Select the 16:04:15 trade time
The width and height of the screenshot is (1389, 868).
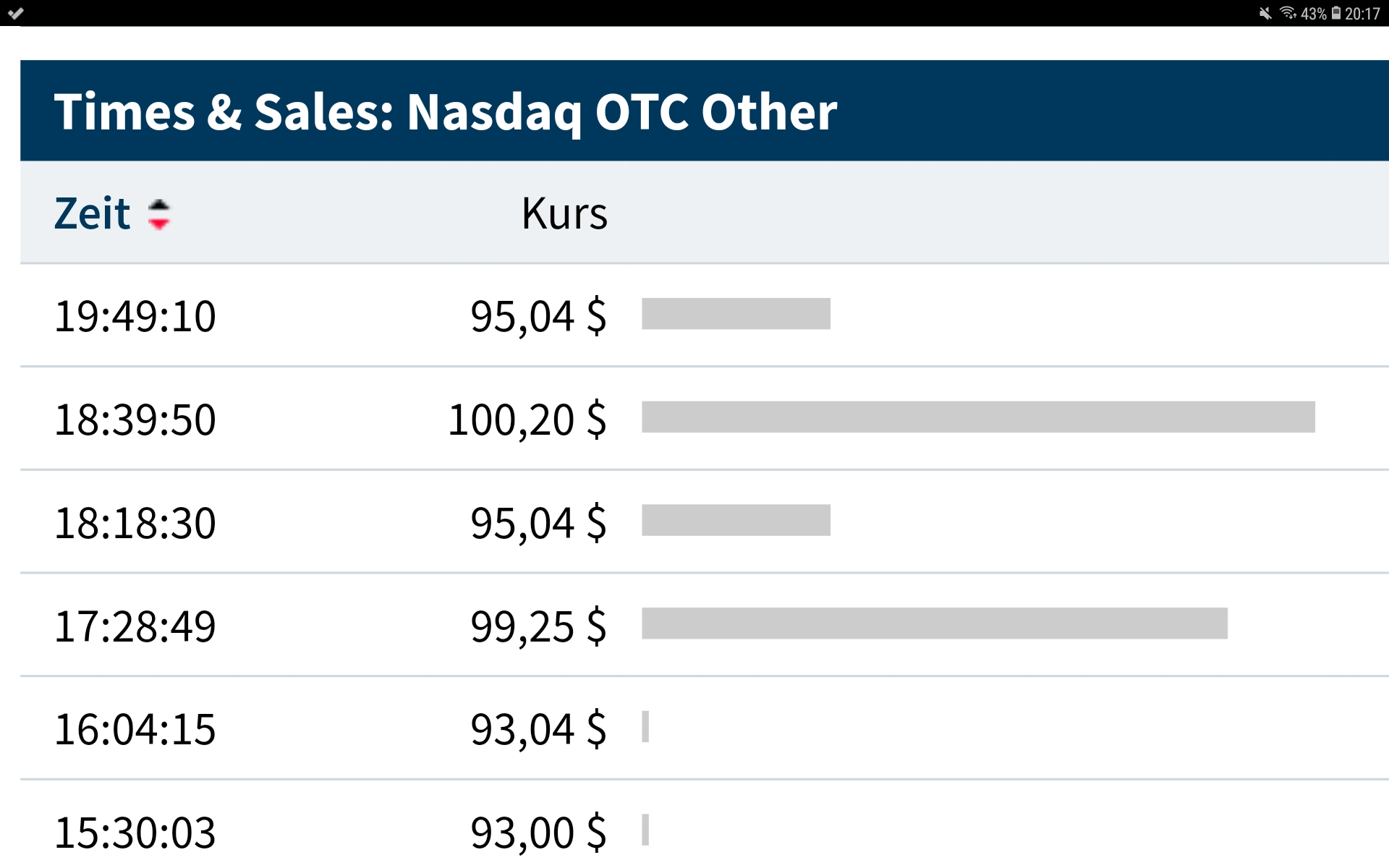tap(135, 729)
